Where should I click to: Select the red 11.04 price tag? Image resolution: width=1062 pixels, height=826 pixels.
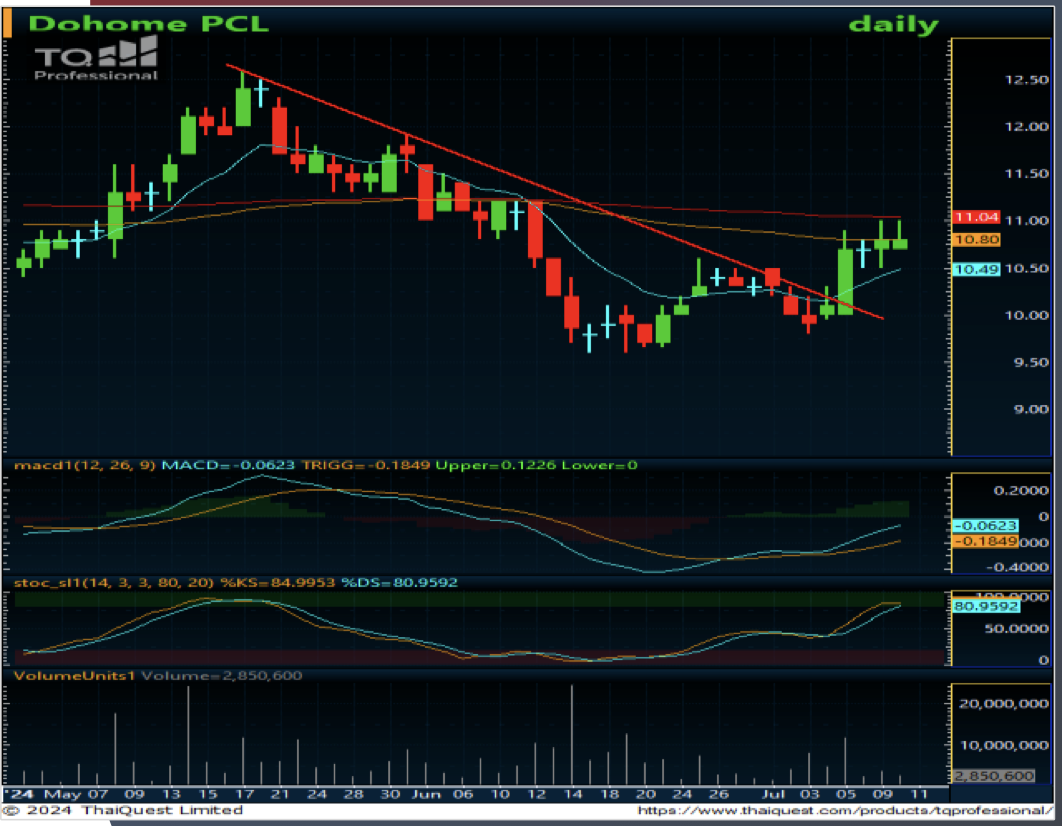(976, 217)
